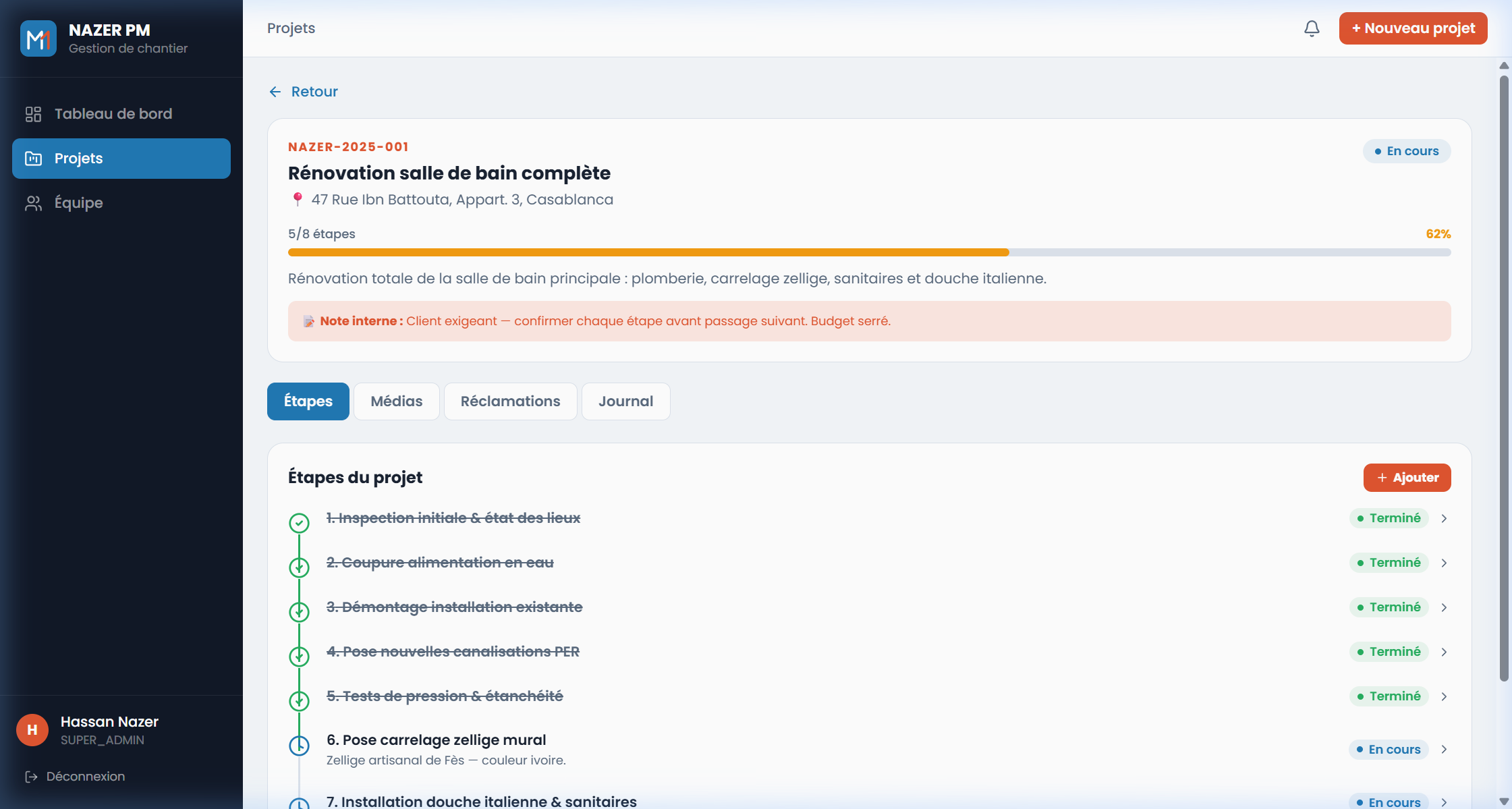Expand Installation douche italienne step chevron
This screenshot has width=1512, height=809.
[x=1444, y=802]
